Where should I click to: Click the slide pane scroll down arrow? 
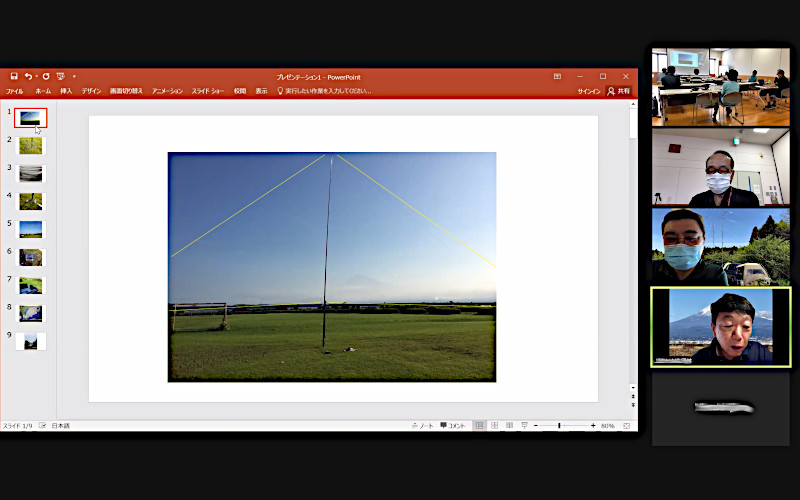click(x=633, y=388)
